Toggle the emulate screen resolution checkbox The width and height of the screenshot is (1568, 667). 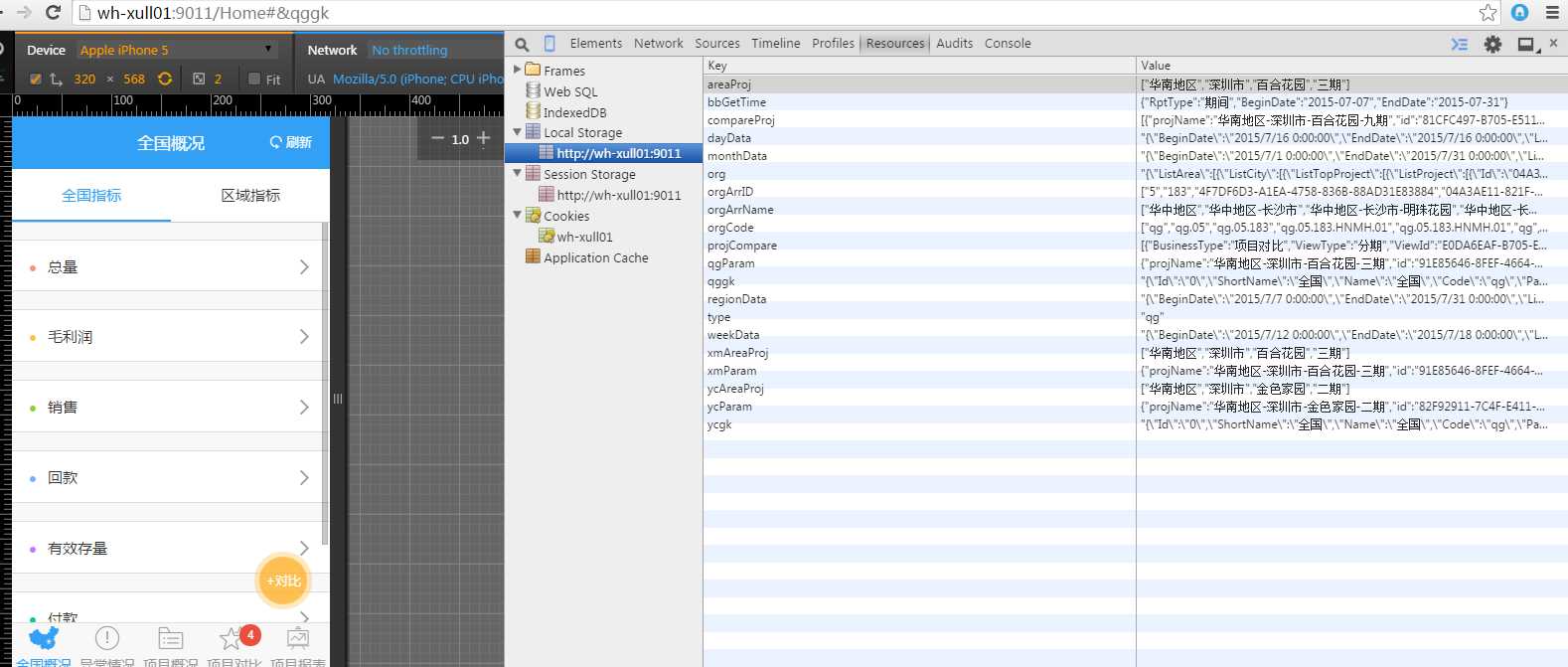coord(36,79)
